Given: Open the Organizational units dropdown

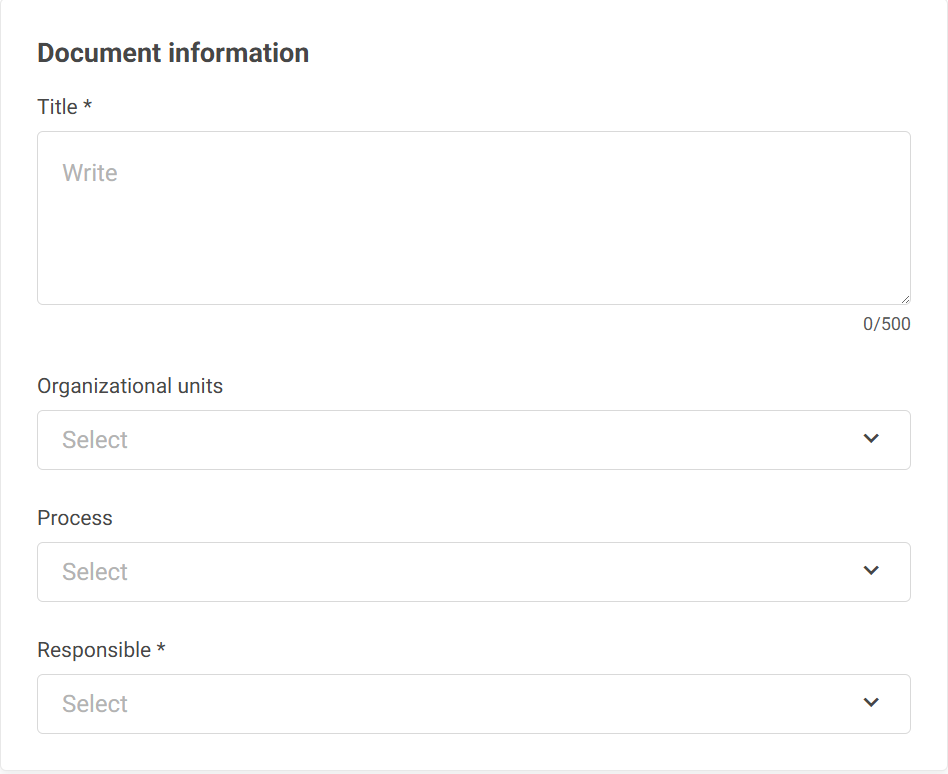Looking at the screenshot, I should click(474, 440).
